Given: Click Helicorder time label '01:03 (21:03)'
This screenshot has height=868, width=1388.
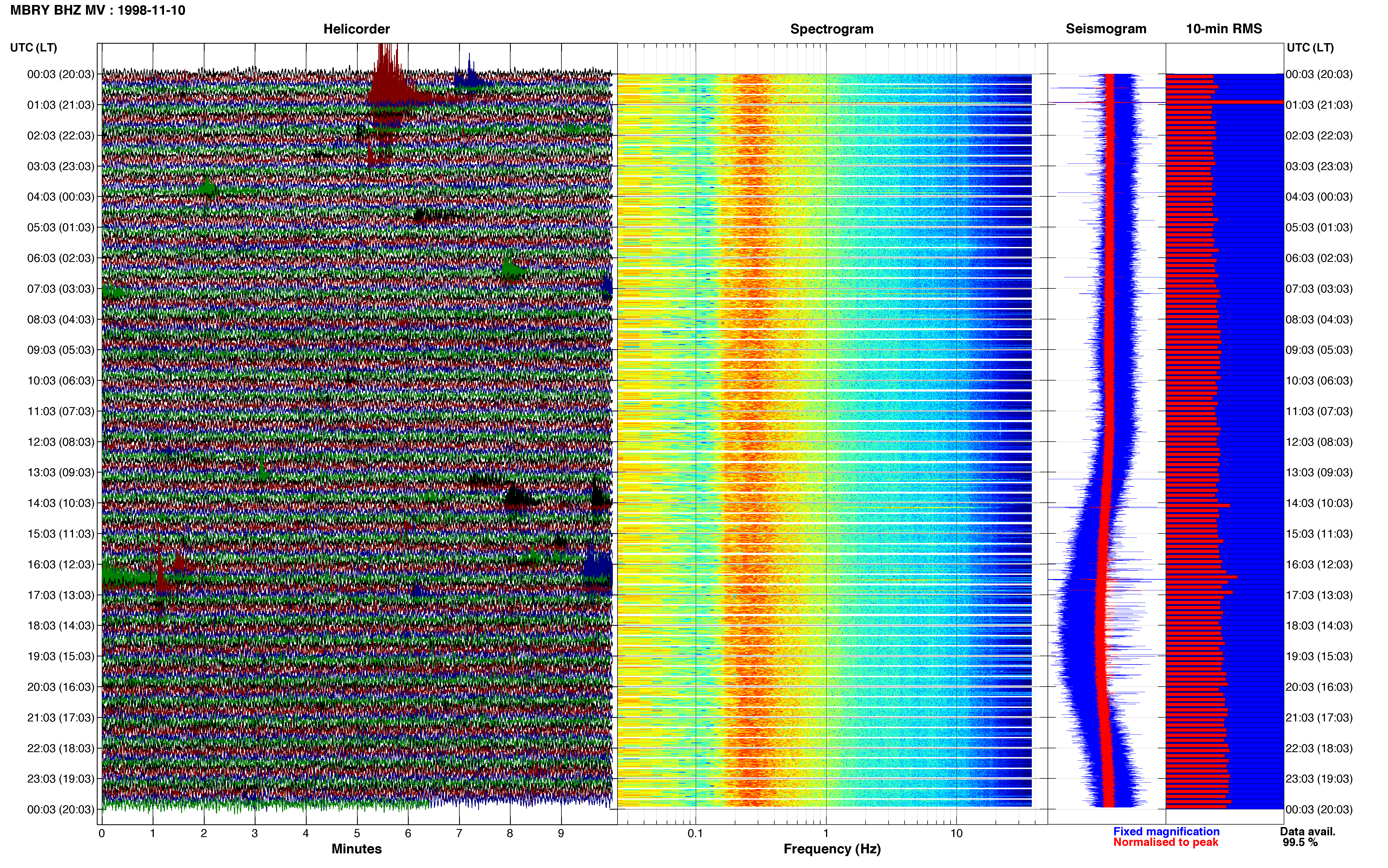Looking at the screenshot, I should tap(61, 105).
